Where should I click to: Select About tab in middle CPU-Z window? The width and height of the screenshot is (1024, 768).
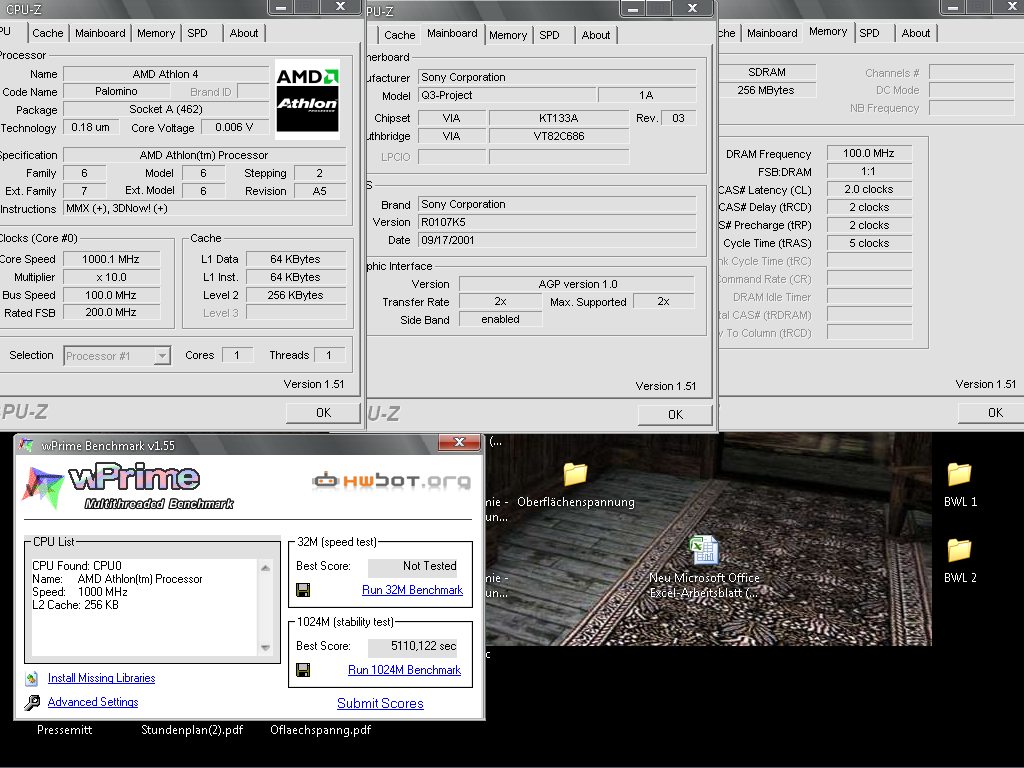tap(596, 35)
